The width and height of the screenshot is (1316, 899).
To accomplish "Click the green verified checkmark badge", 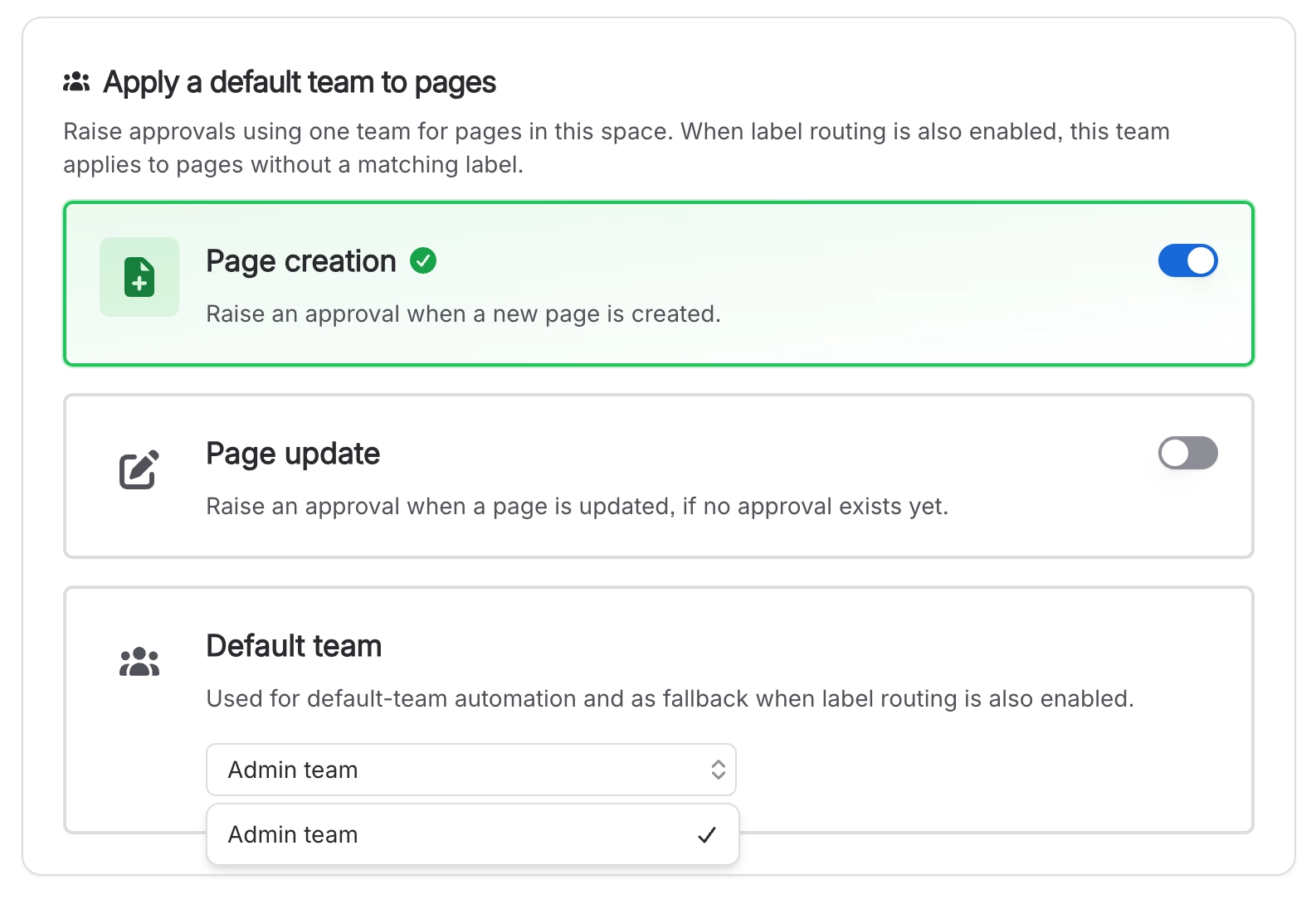I will pyautogui.click(x=423, y=260).
